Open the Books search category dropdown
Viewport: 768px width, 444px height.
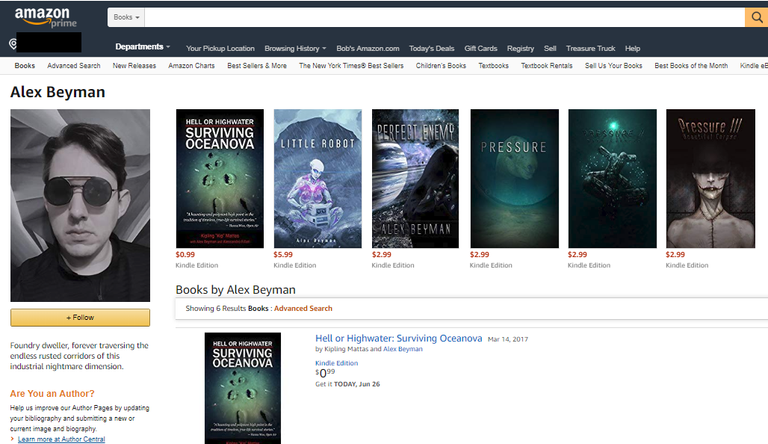(x=126, y=17)
